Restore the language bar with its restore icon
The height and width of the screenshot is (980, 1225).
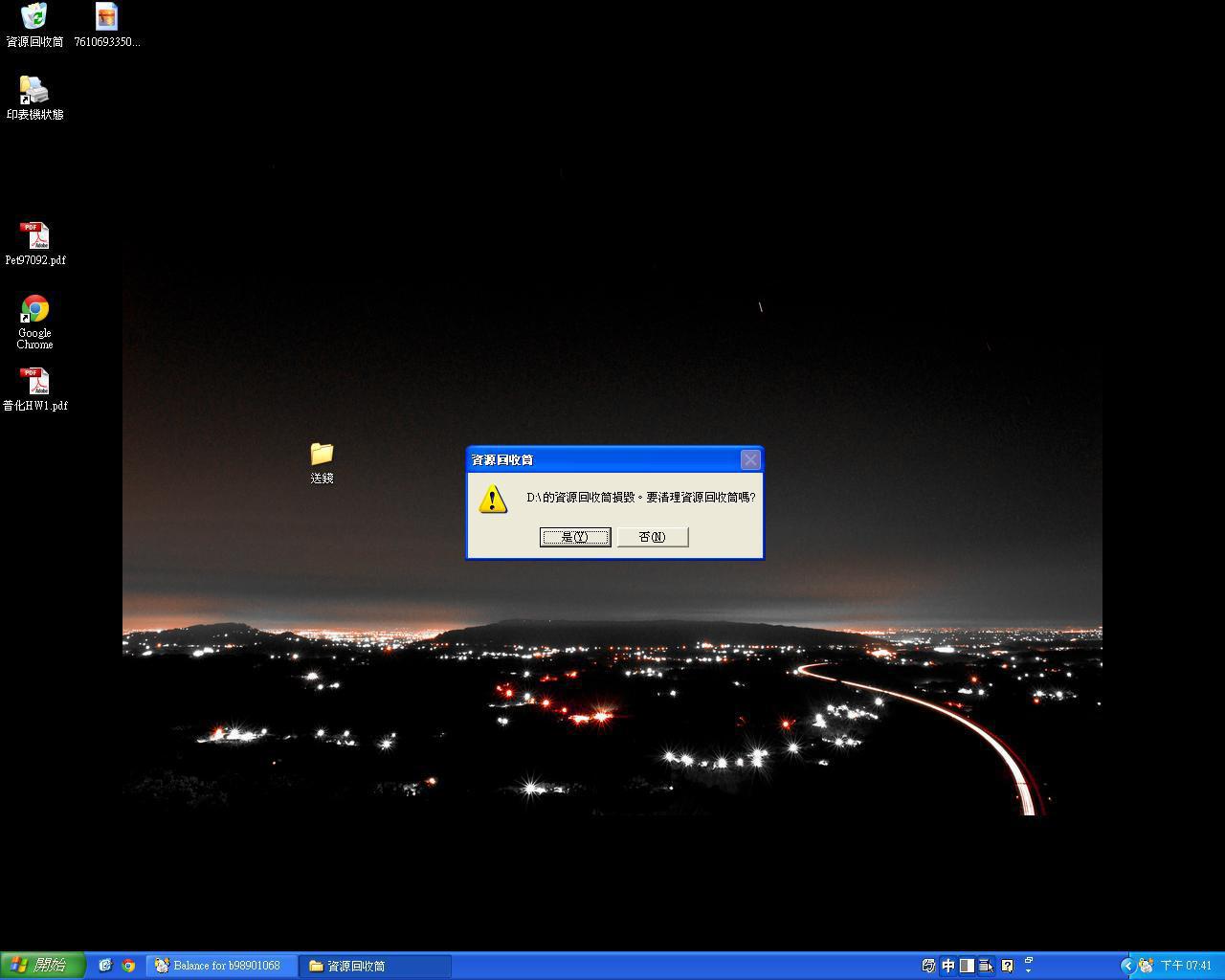pos(1029,960)
